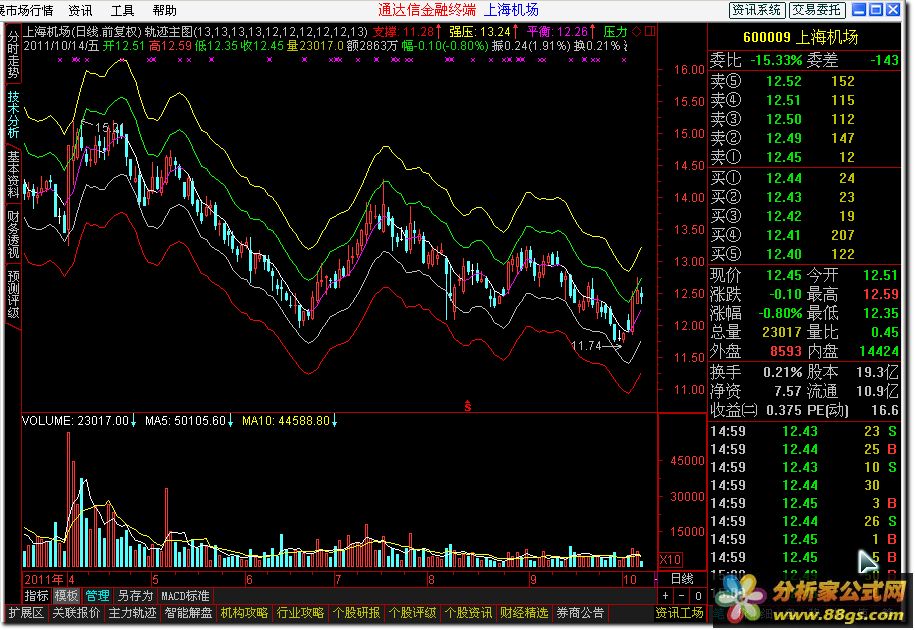Open the 智能解盘 bottom tab
This screenshot has height=630, width=915.
point(188,613)
